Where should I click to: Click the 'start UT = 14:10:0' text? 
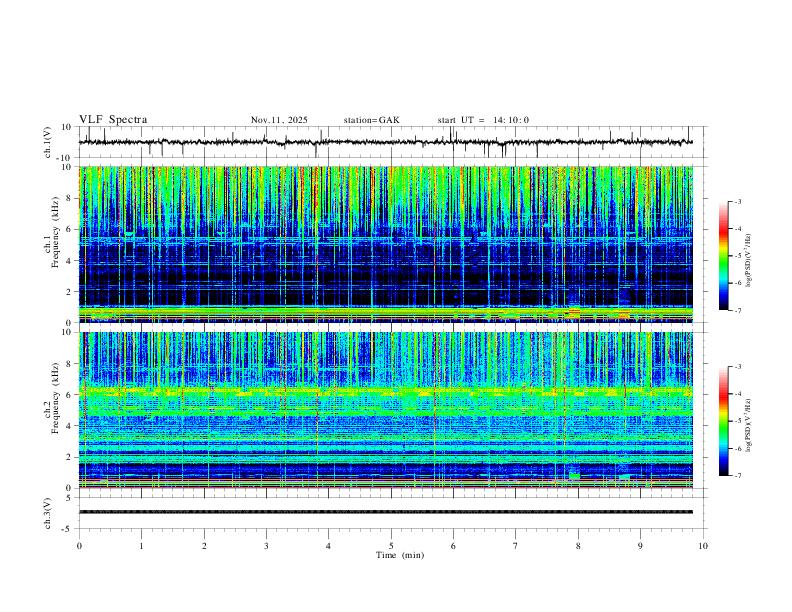[483, 120]
